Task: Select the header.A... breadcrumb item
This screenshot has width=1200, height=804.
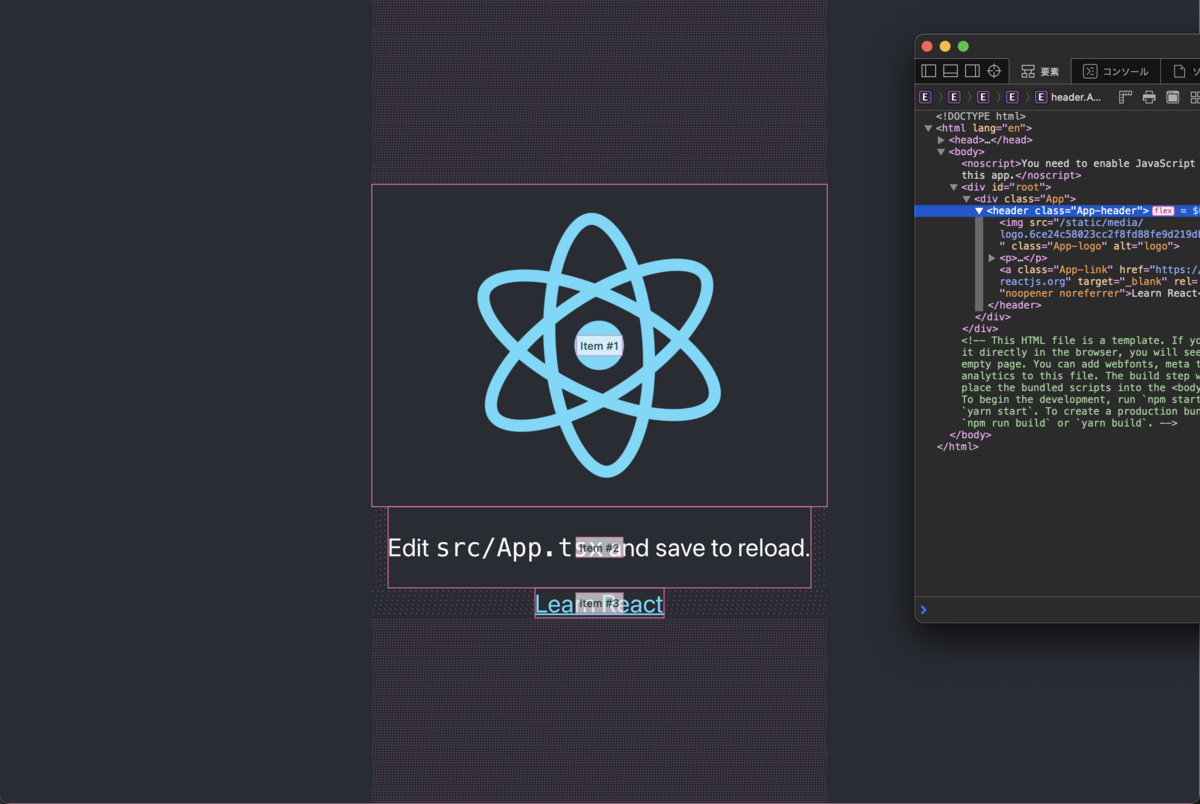Action: pos(1068,97)
